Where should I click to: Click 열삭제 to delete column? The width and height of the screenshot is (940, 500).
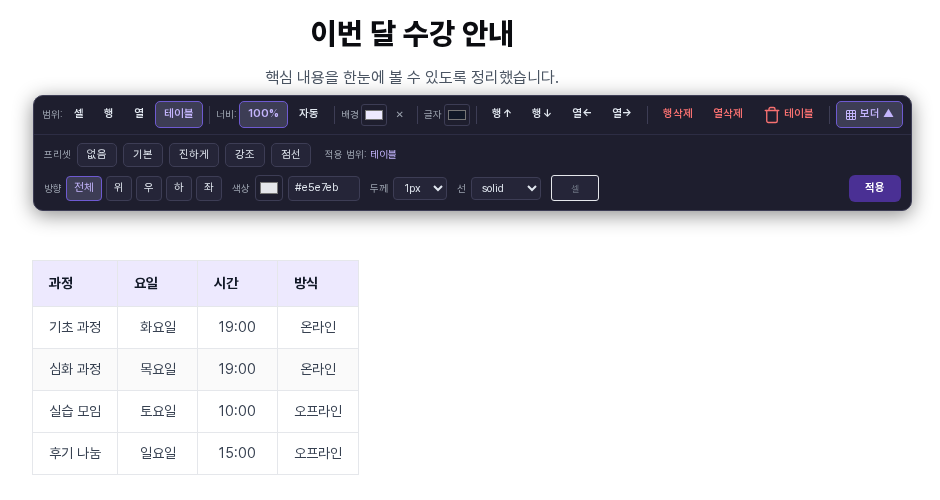(728, 113)
